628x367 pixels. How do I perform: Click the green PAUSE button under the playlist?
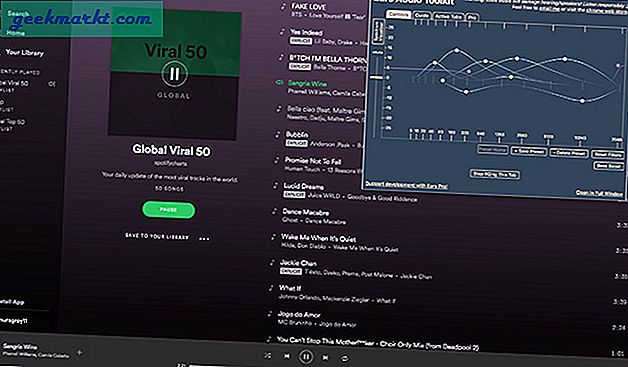169,210
